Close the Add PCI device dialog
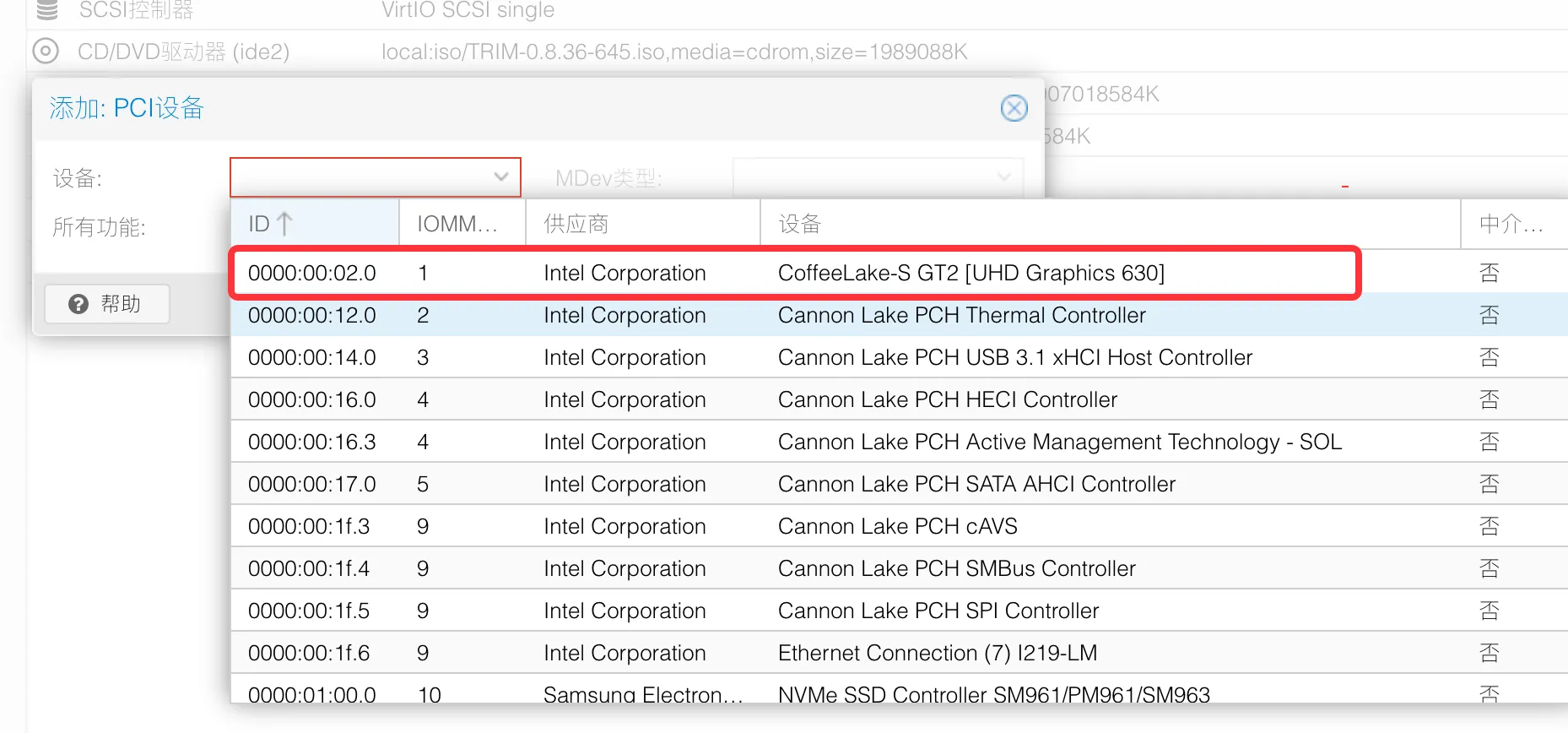Screen dimensions: 1568x733 coord(1014,108)
